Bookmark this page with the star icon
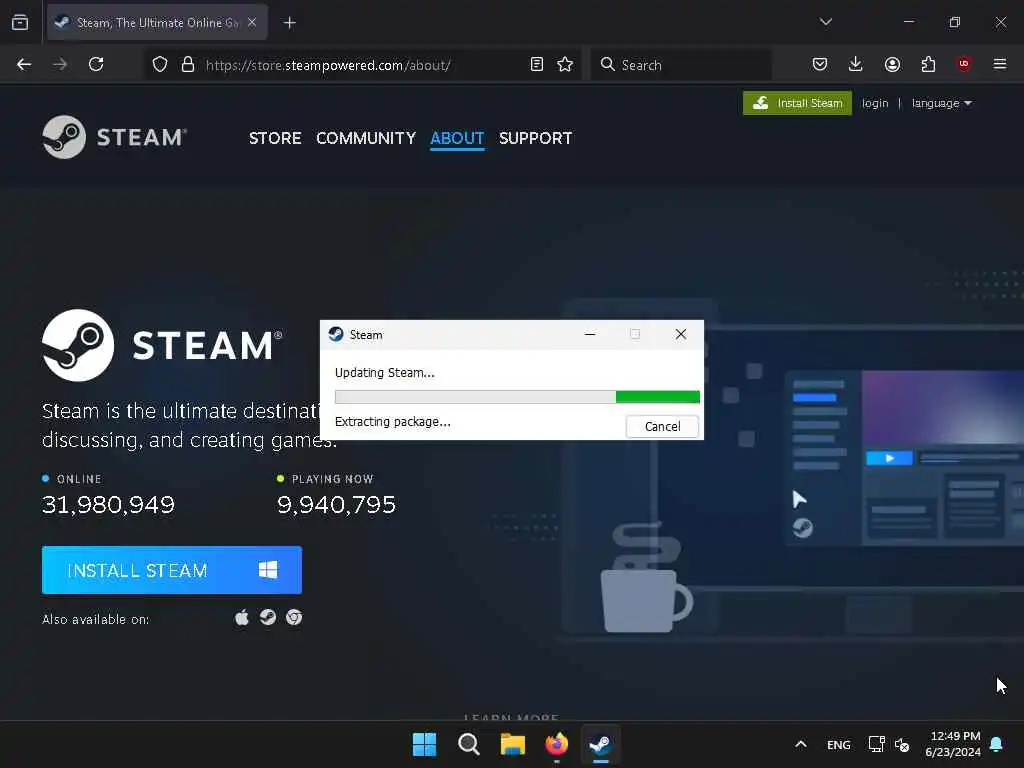The image size is (1024, 768). 565,65
